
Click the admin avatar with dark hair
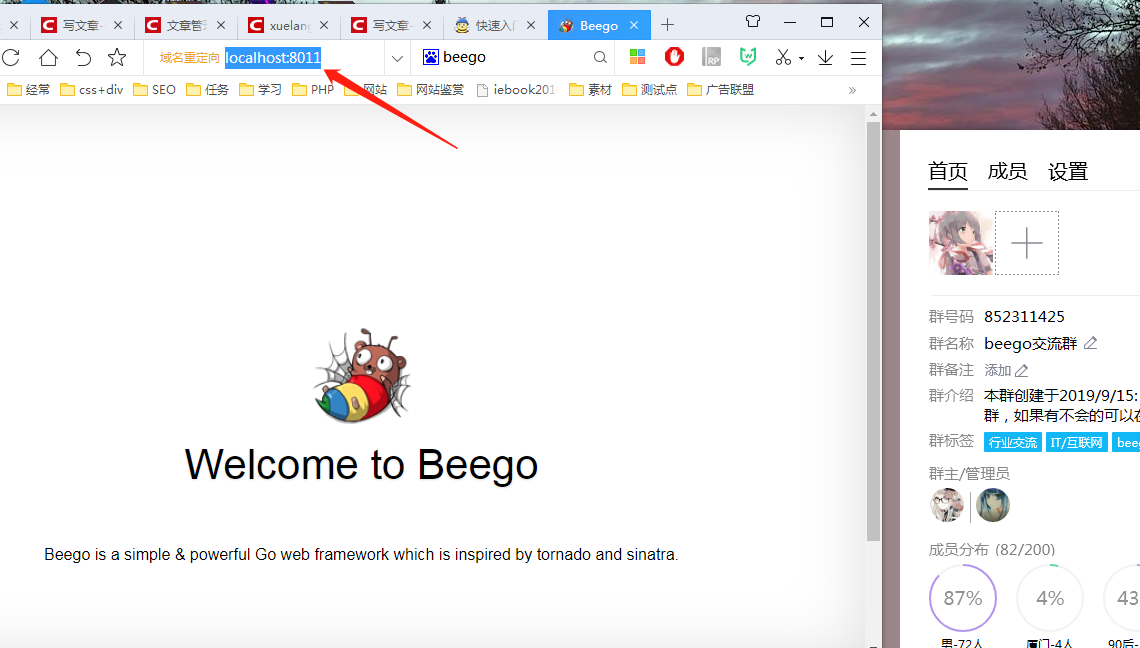[993, 505]
